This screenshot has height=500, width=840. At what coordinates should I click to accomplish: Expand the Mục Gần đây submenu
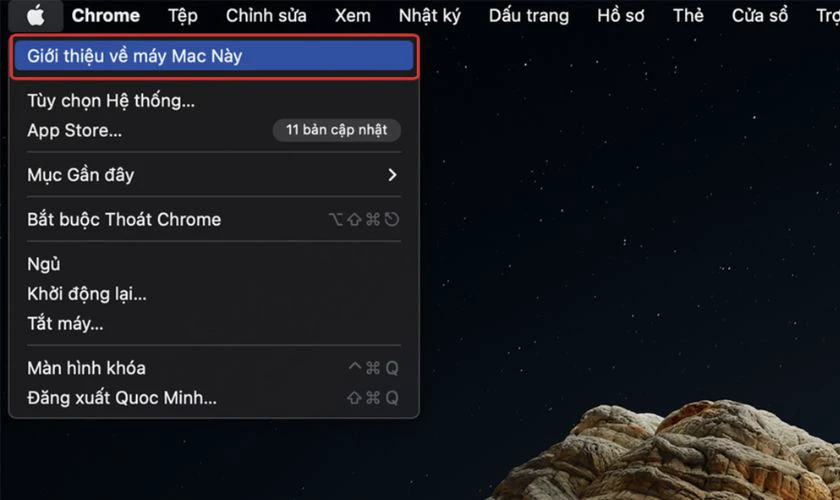214,175
